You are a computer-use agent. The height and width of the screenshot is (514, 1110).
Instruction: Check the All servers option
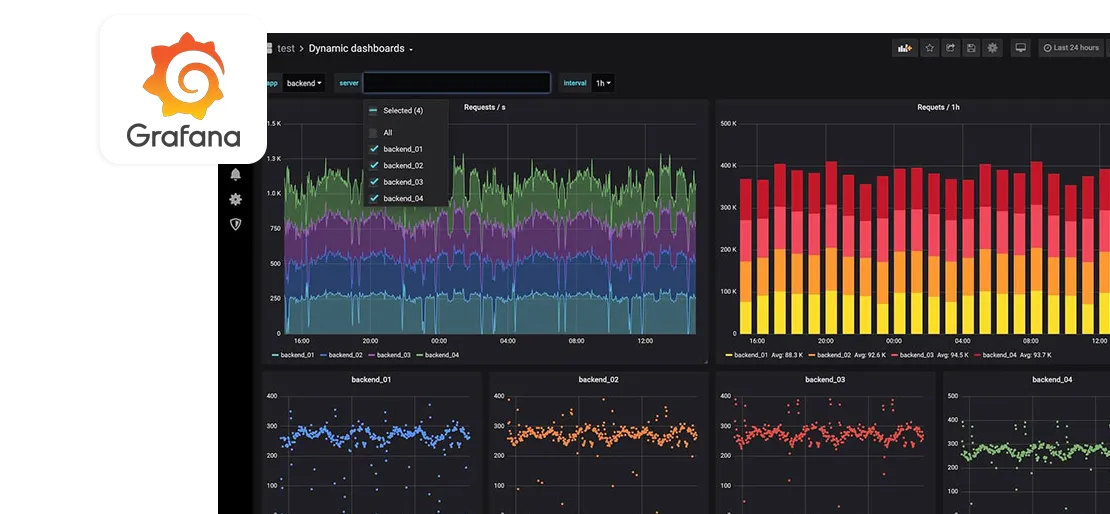point(374,132)
